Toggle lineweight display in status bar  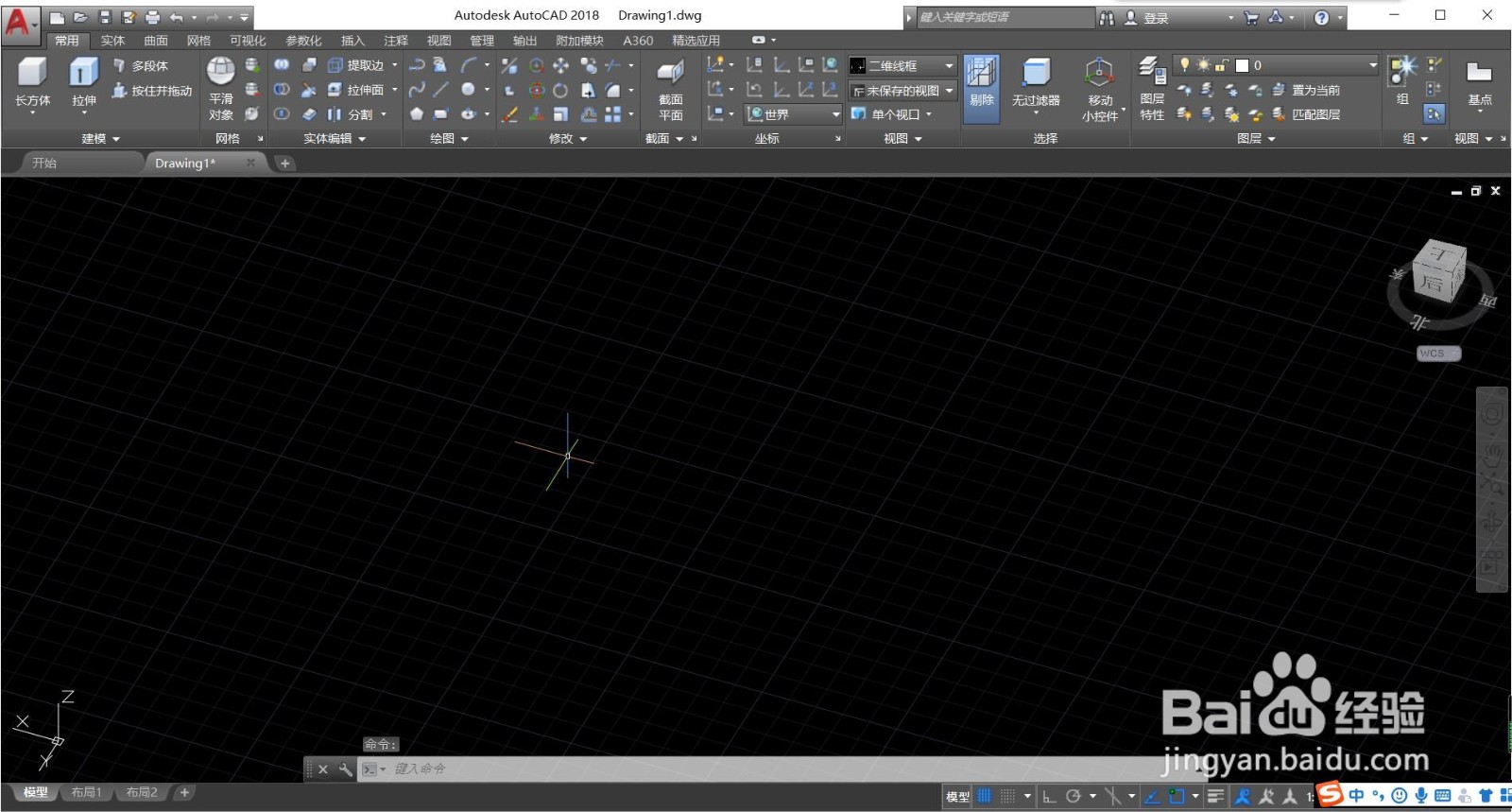[1216, 796]
